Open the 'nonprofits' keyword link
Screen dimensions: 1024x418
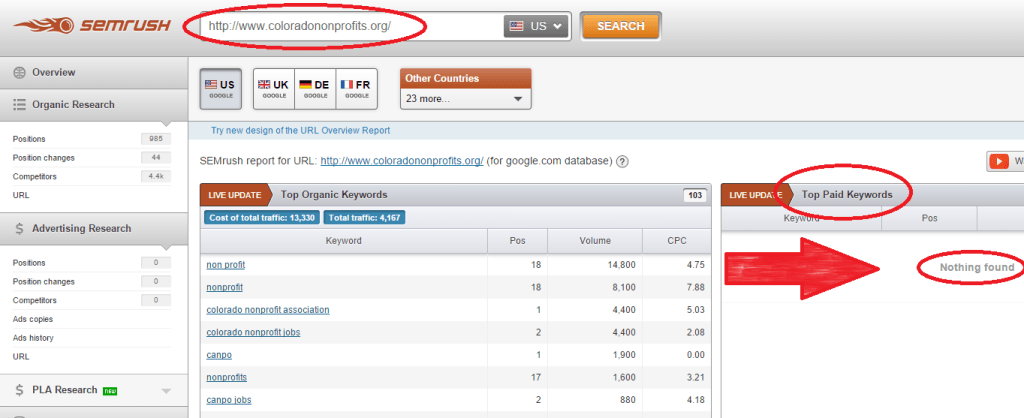(227, 378)
